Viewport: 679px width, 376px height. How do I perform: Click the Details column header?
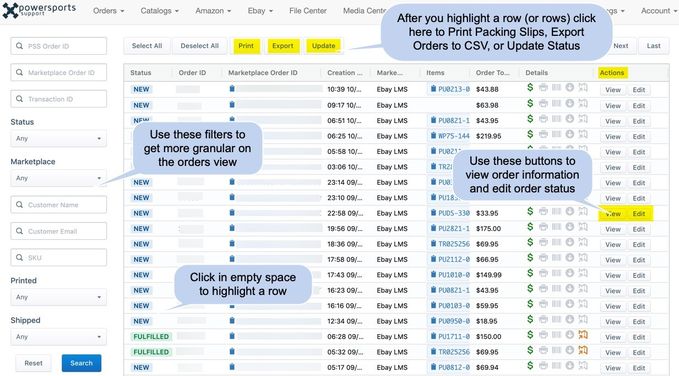pyautogui.click(x=537, y=73)
